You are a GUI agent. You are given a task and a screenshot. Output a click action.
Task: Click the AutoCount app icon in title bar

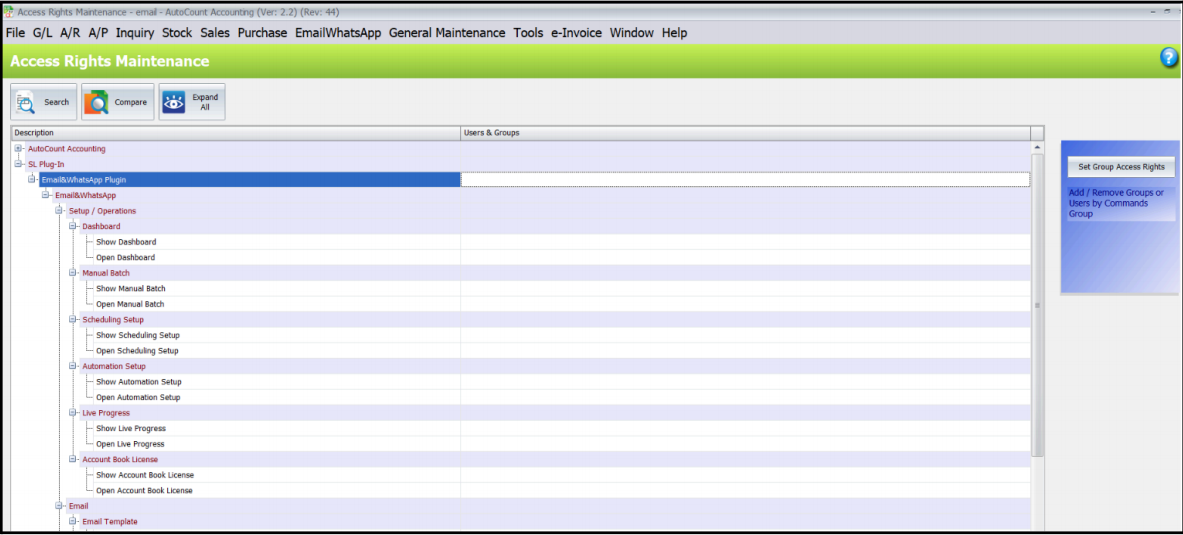pyautogui.click(x=9, y=11)
